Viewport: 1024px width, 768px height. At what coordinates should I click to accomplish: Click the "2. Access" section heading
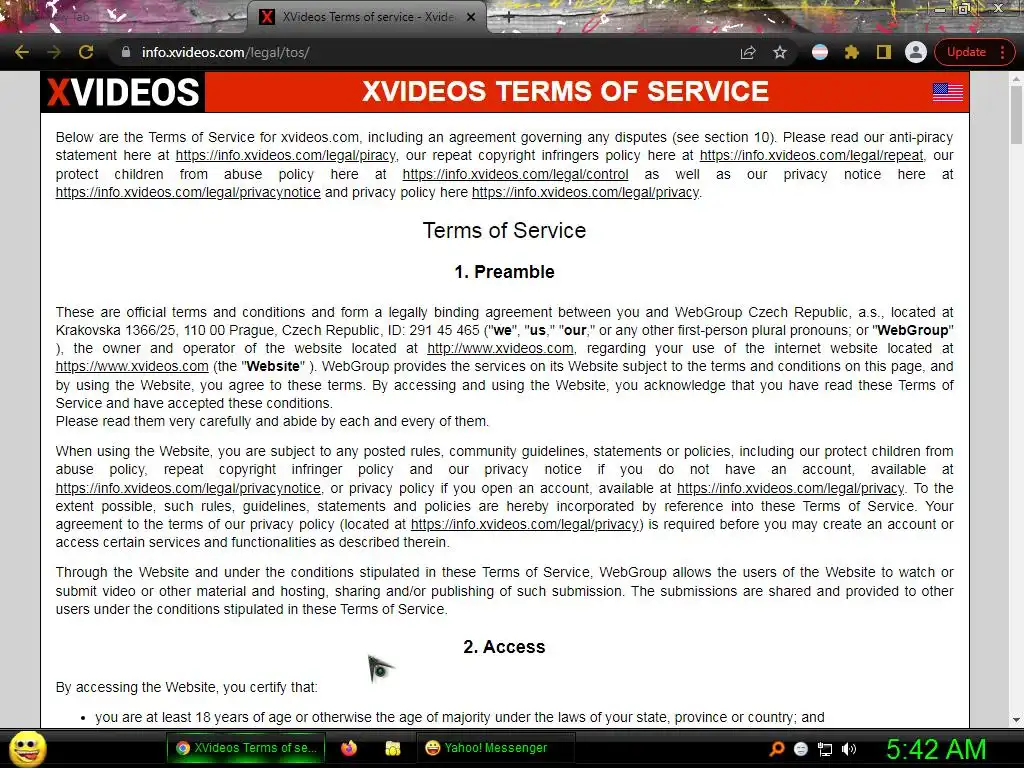[504, 647]
